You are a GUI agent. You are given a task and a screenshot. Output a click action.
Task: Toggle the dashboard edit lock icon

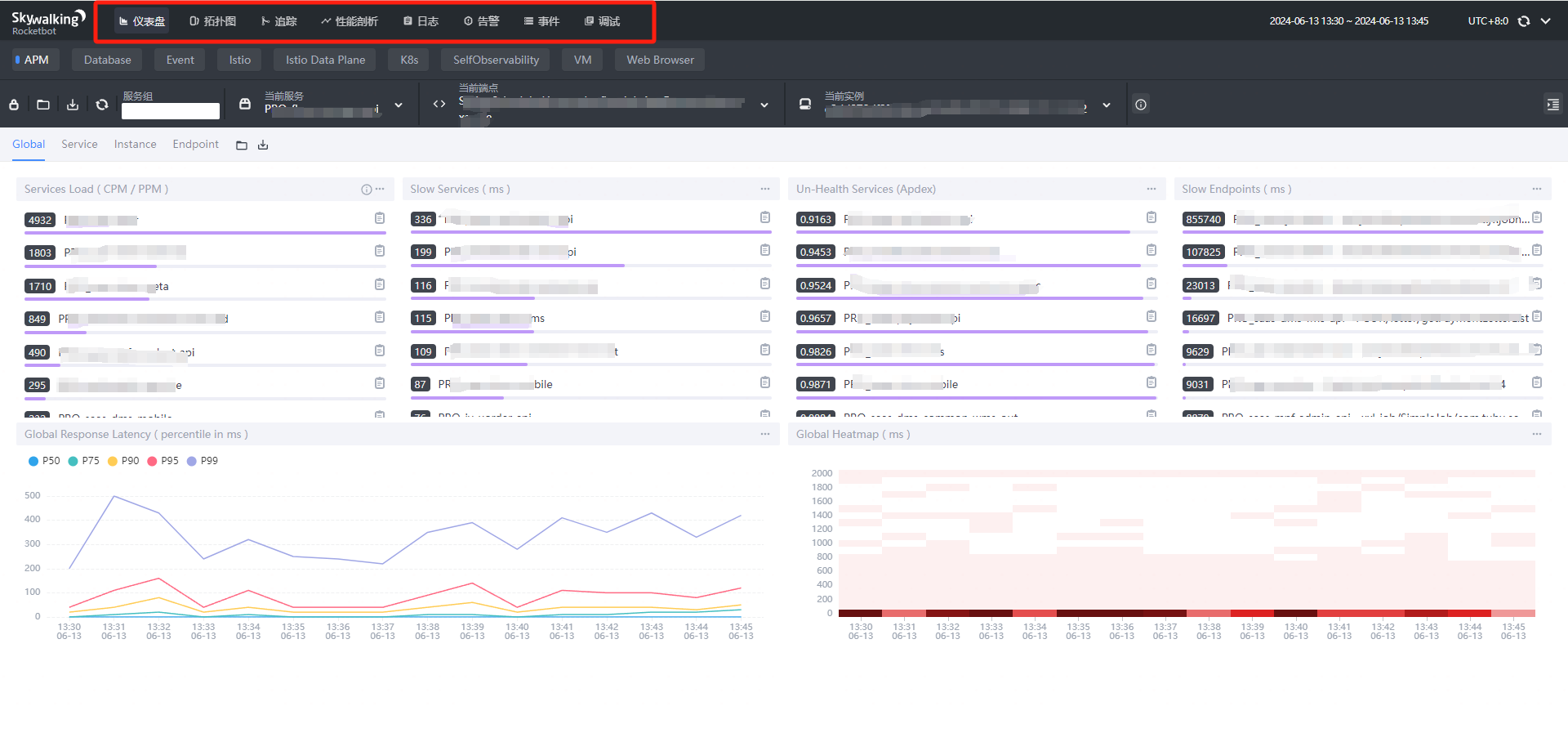pos(14,105)
